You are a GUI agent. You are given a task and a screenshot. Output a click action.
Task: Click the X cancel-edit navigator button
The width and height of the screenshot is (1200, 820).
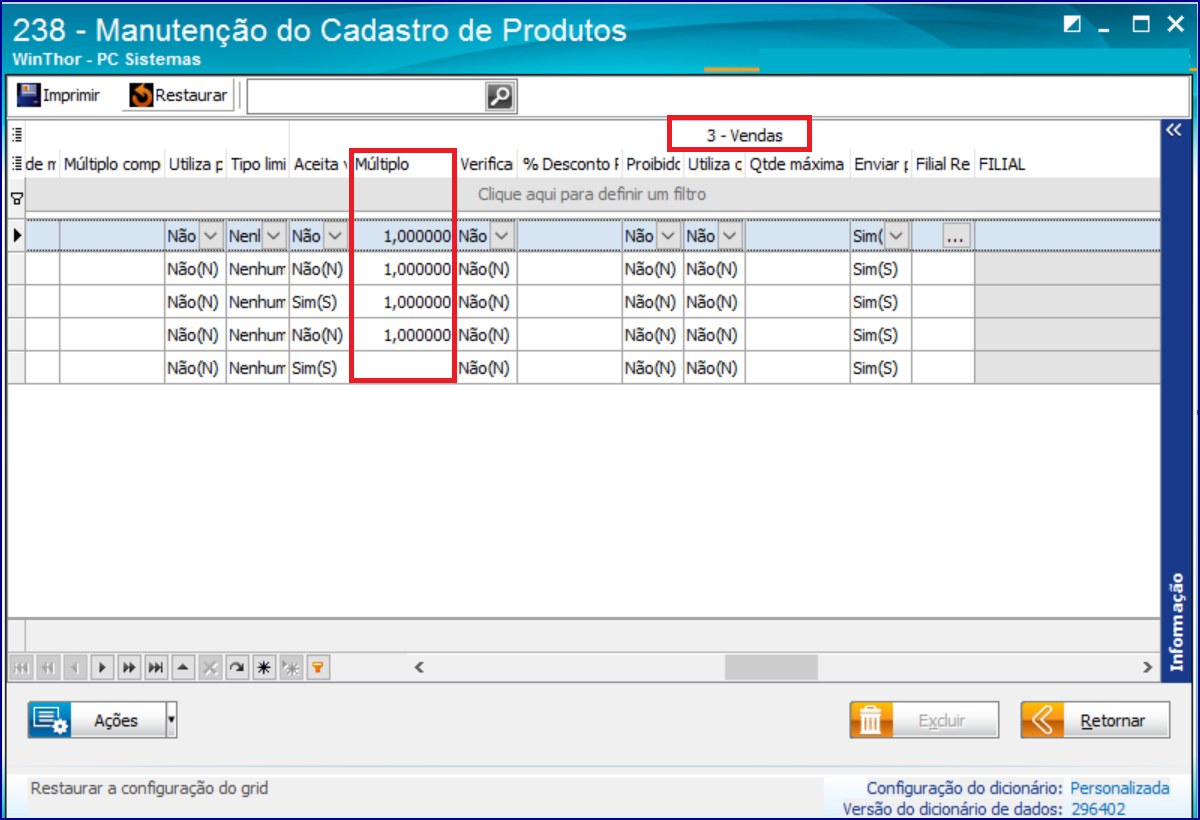[209, 667]
